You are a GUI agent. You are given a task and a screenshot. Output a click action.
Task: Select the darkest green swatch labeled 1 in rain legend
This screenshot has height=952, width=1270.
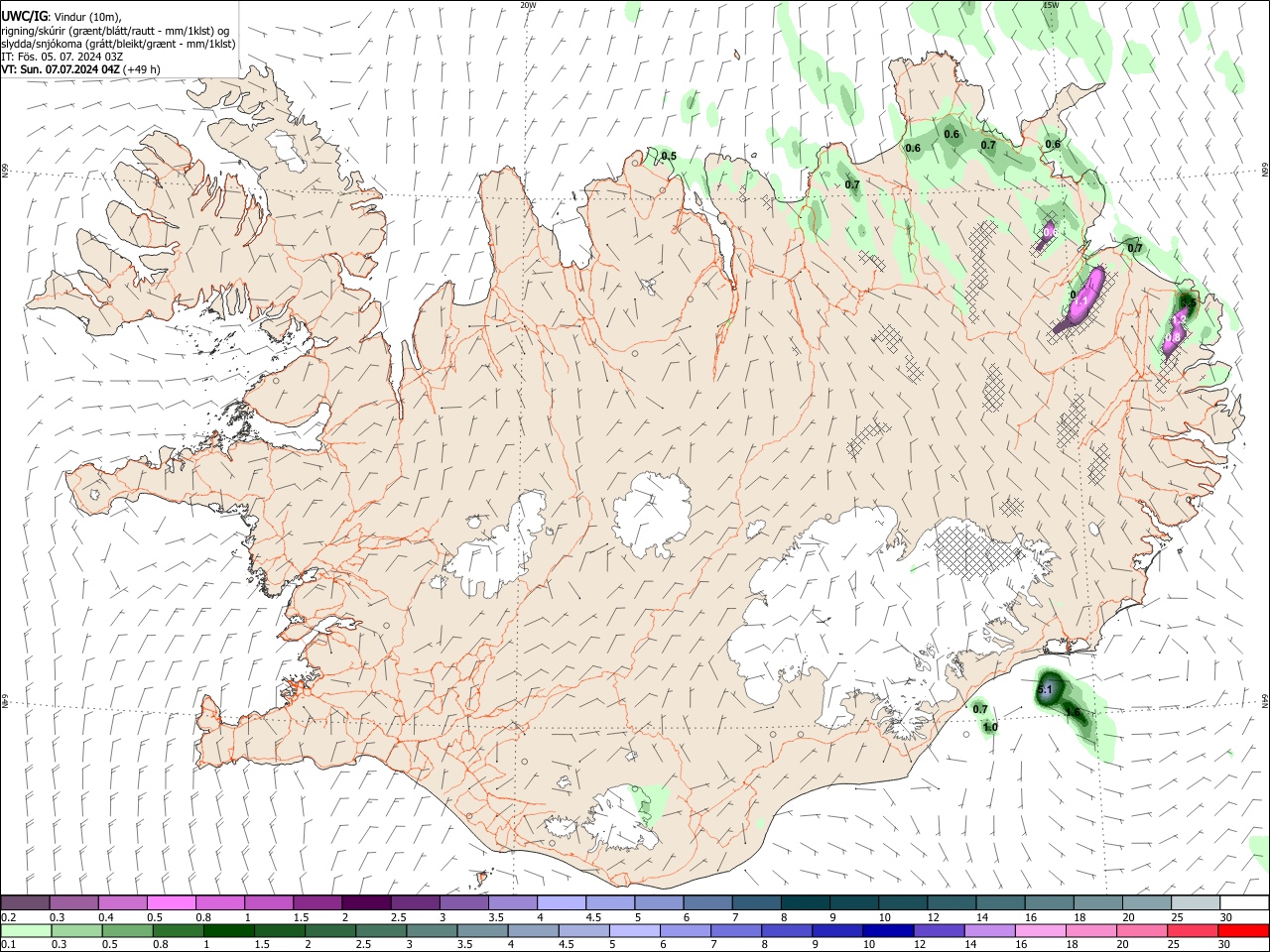tap(228, 930)
